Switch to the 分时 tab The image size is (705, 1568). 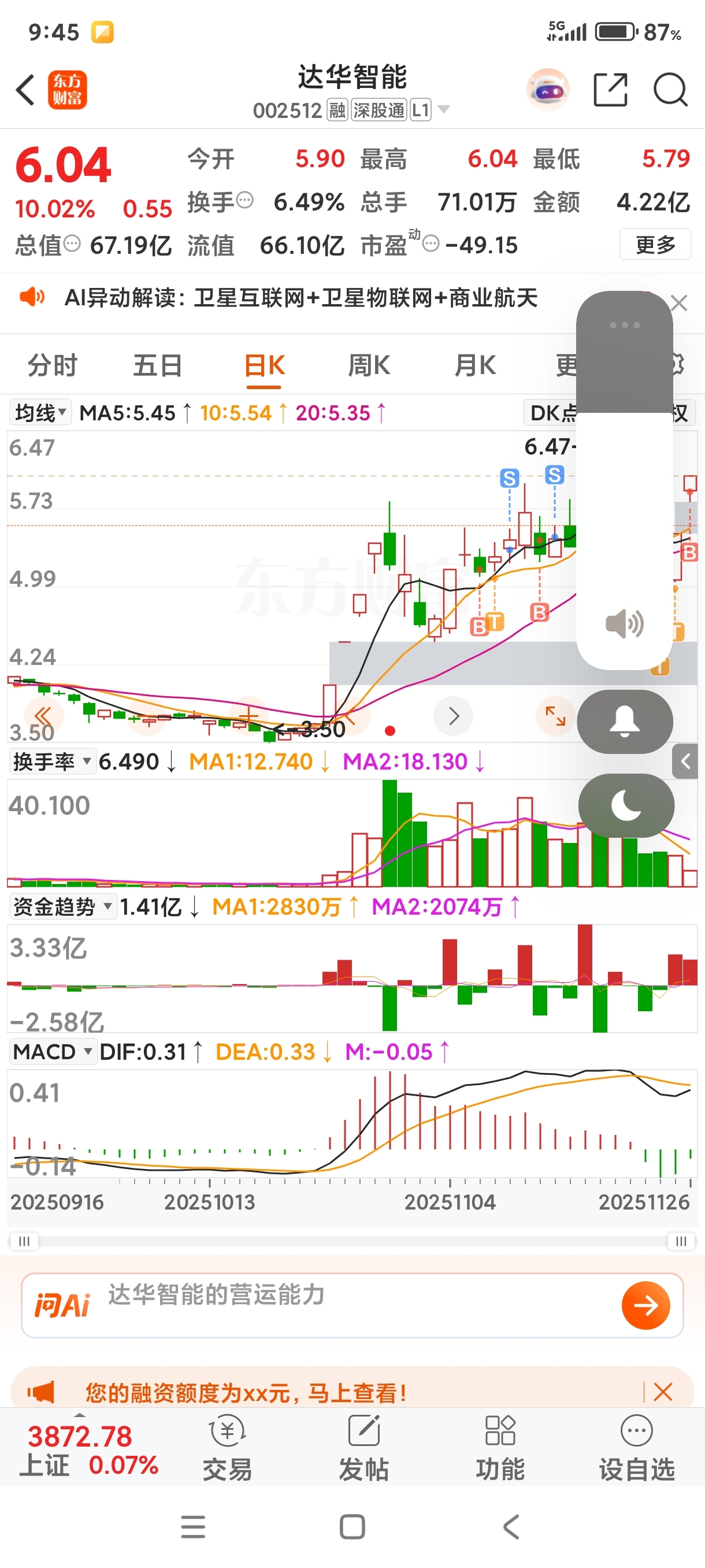click(53, 366)
